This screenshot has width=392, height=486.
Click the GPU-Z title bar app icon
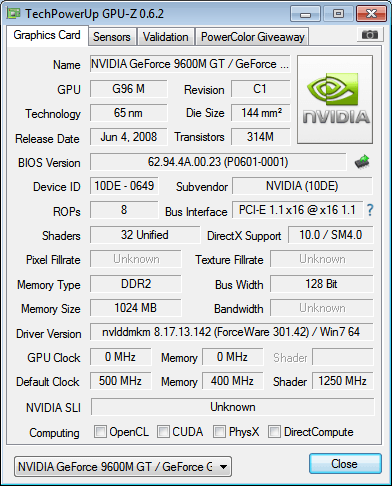[14, 13]
